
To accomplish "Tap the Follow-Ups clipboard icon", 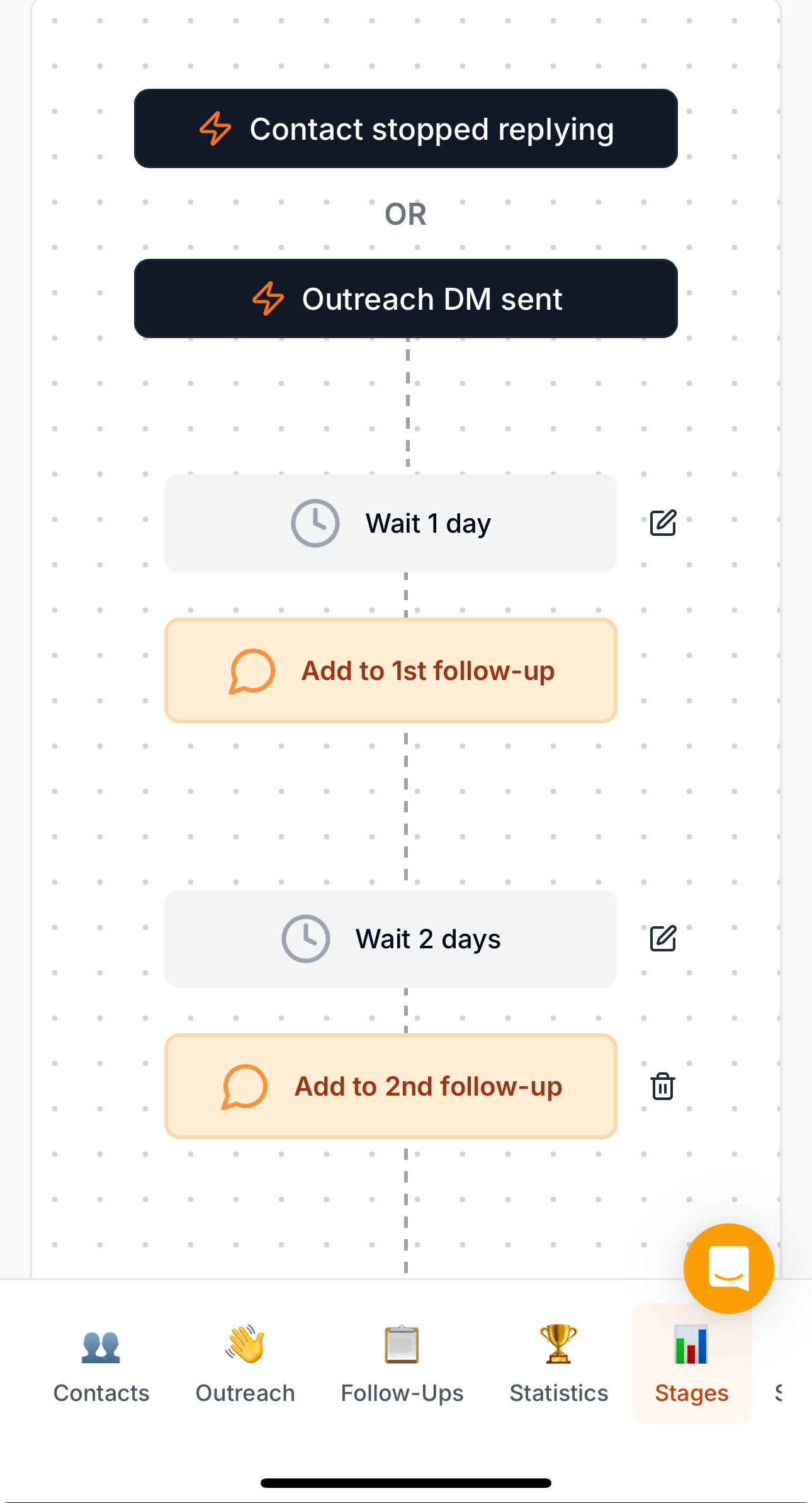I will [402, 1344].
